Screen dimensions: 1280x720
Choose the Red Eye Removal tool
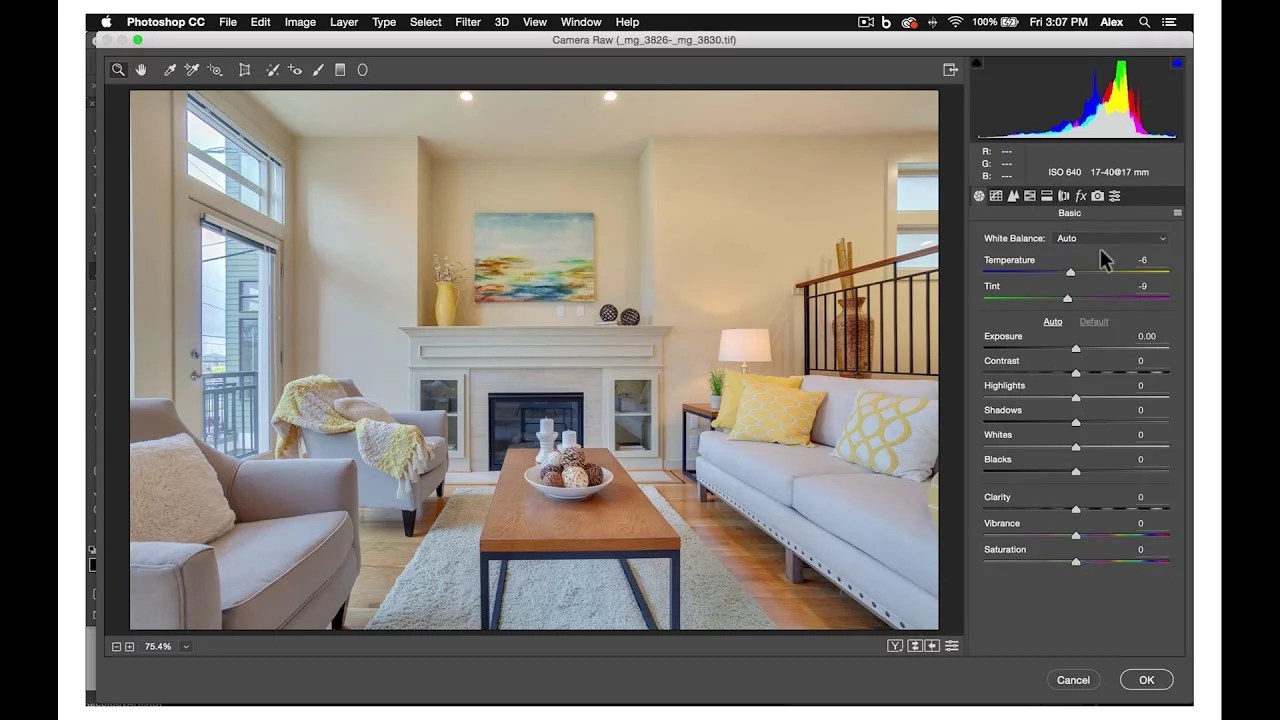[296, 70]
